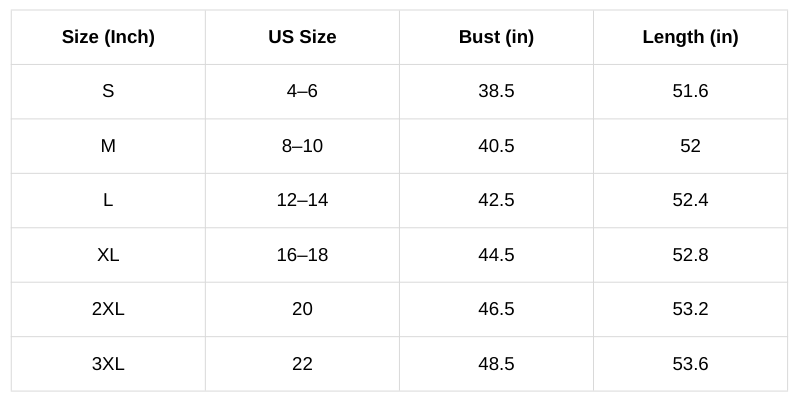
Task: Click the length value 52.8 cell
Action: click(690, 255)
